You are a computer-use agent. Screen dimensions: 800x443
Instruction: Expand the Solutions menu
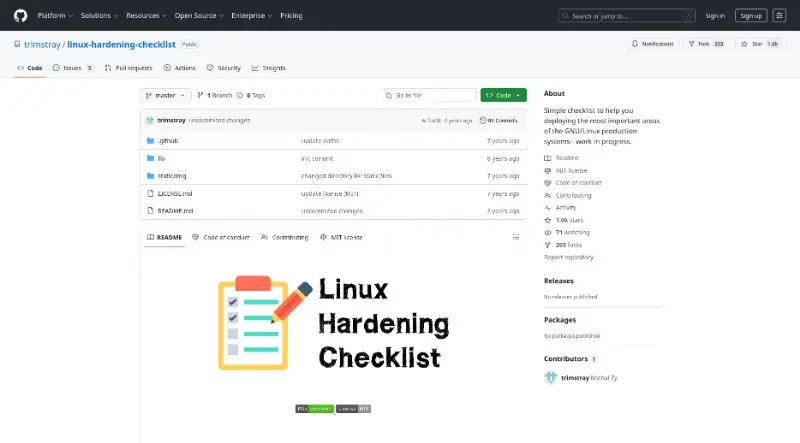coord(99,15)
